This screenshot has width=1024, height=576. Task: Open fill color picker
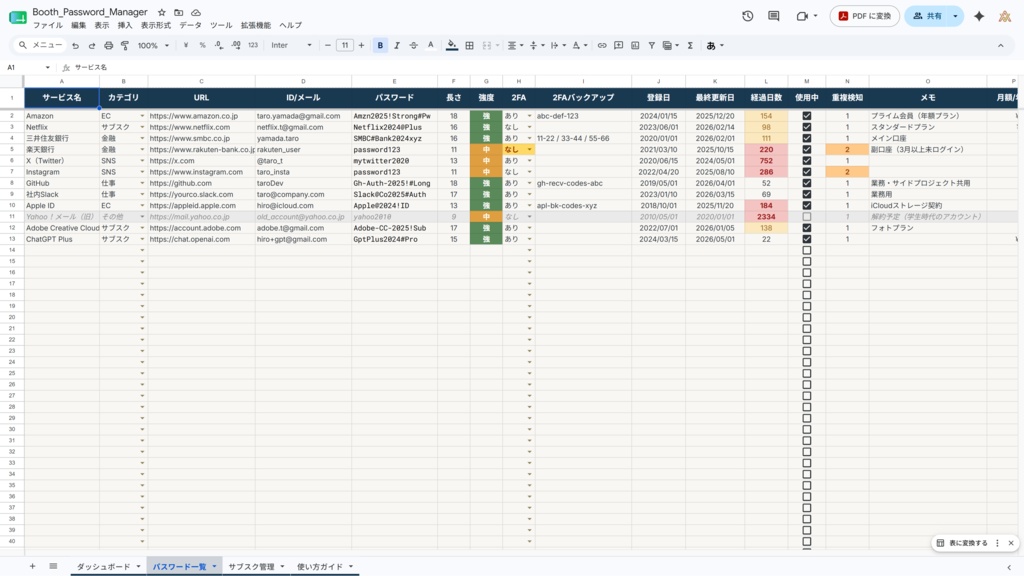point(452,46)
